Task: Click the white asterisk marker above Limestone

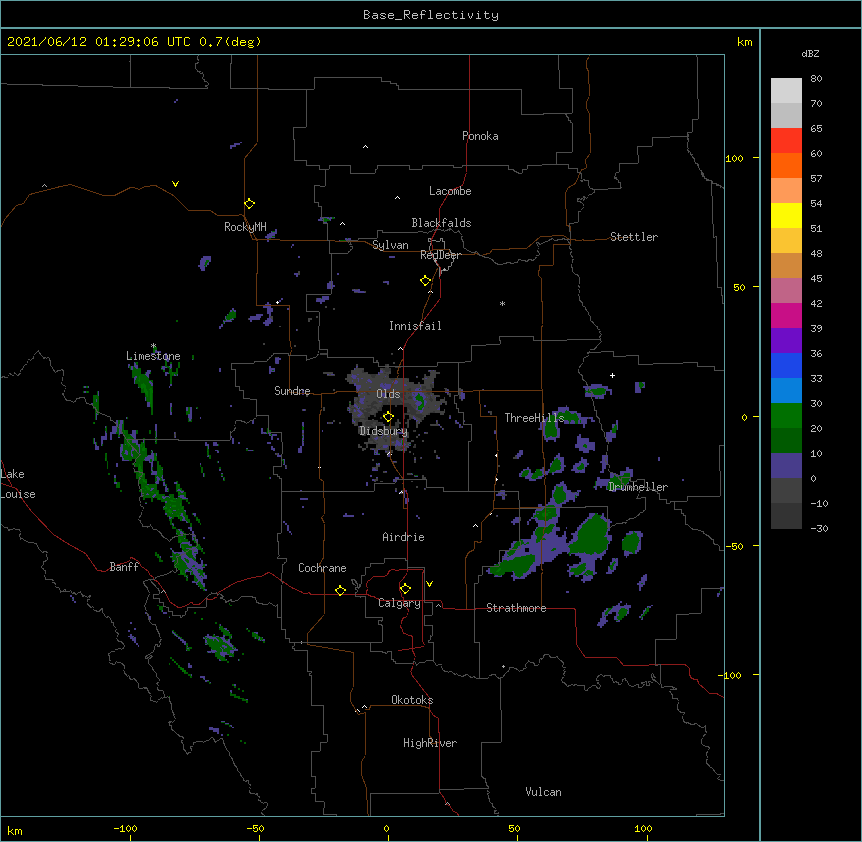Action: (x=153, y=346)
